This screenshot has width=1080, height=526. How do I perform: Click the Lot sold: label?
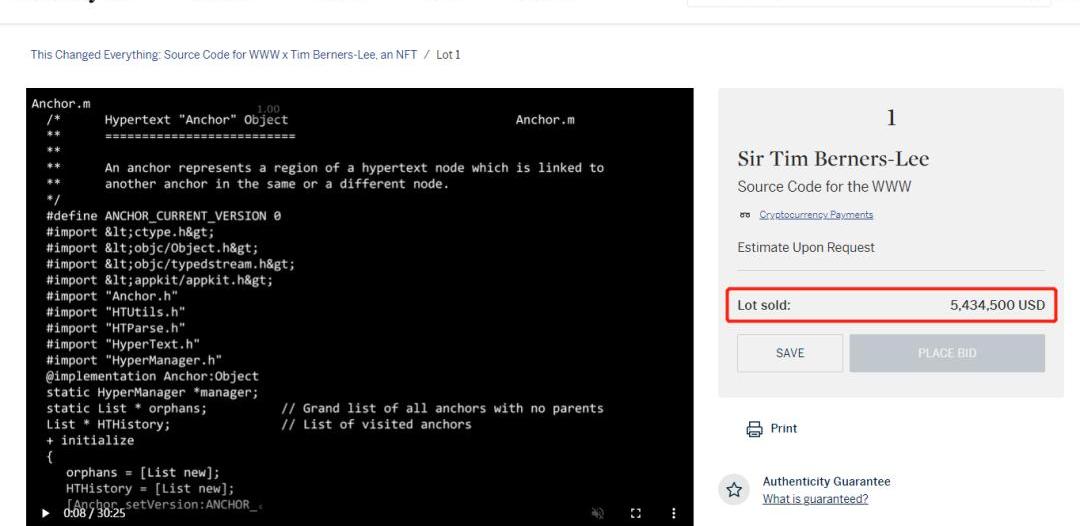pyautogui.click(x=764, y=305)
